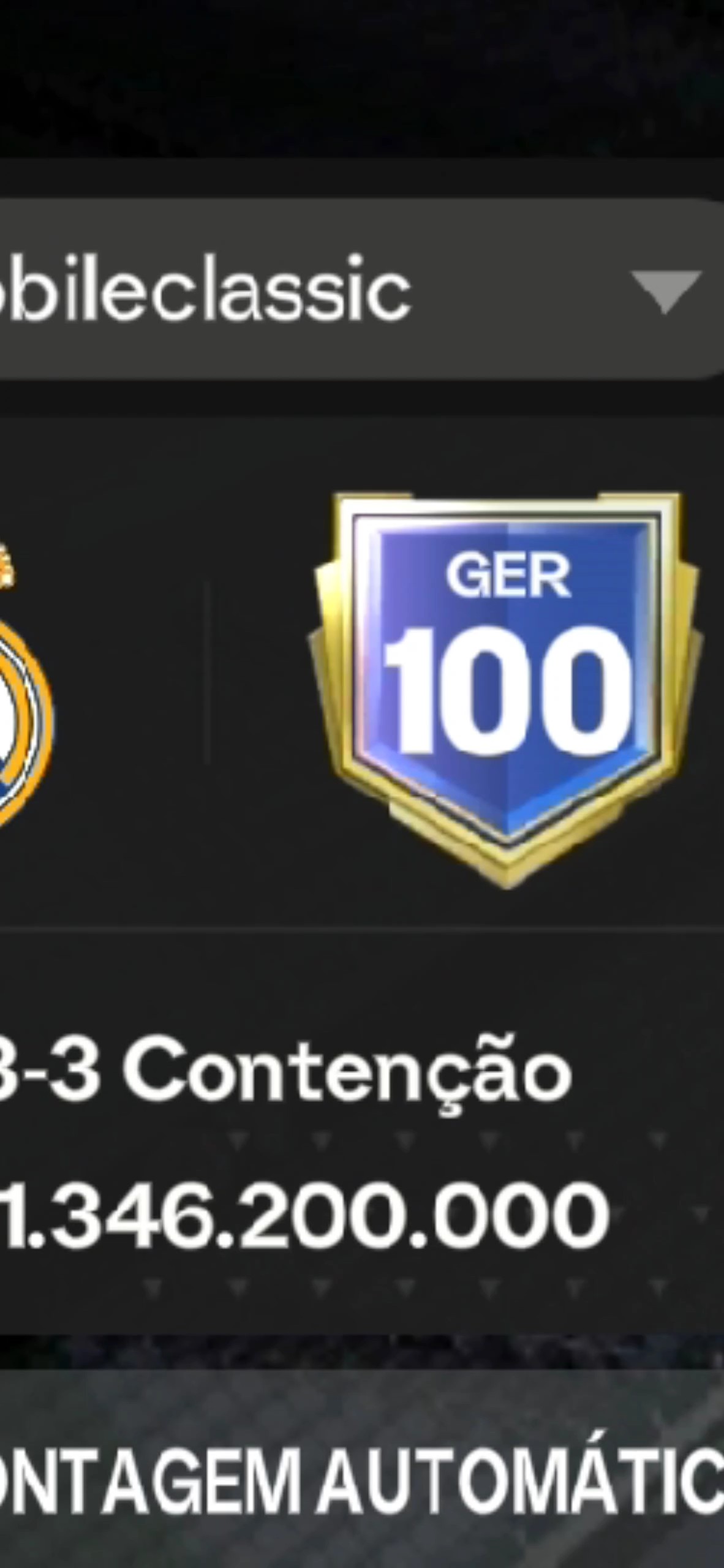The height and width of the screenshot is (1568, 724).
Task: Open the mobileclassic dropdown arrow
Action: click(666, 291)
